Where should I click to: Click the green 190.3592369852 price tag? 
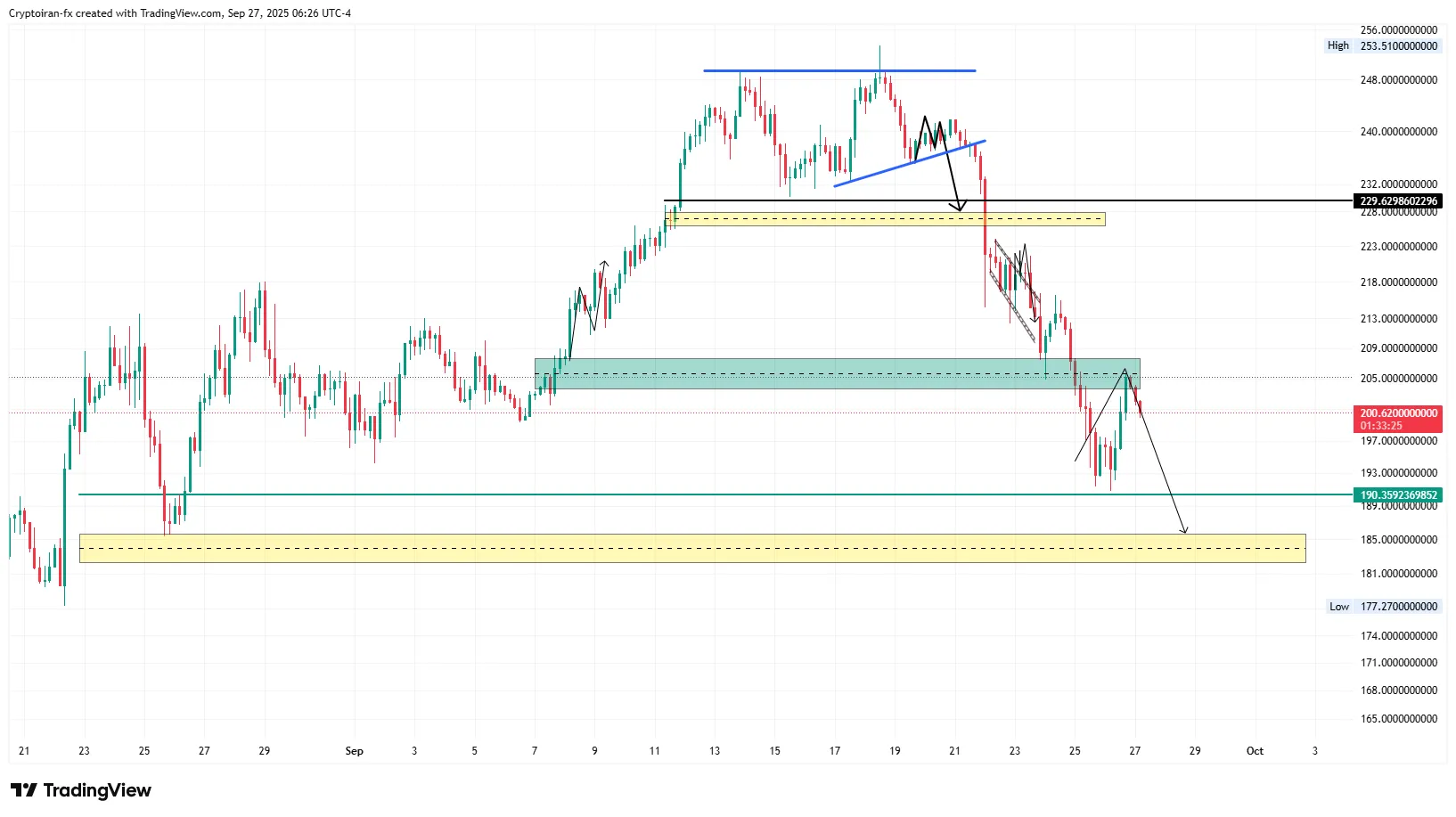[1398, 495]
